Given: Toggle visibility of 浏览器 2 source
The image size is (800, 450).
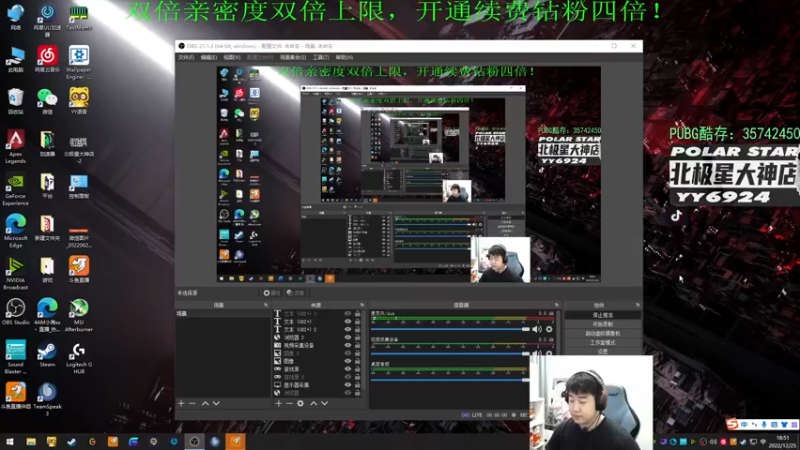Looking at the screenshot, I should tap(348, 337).
